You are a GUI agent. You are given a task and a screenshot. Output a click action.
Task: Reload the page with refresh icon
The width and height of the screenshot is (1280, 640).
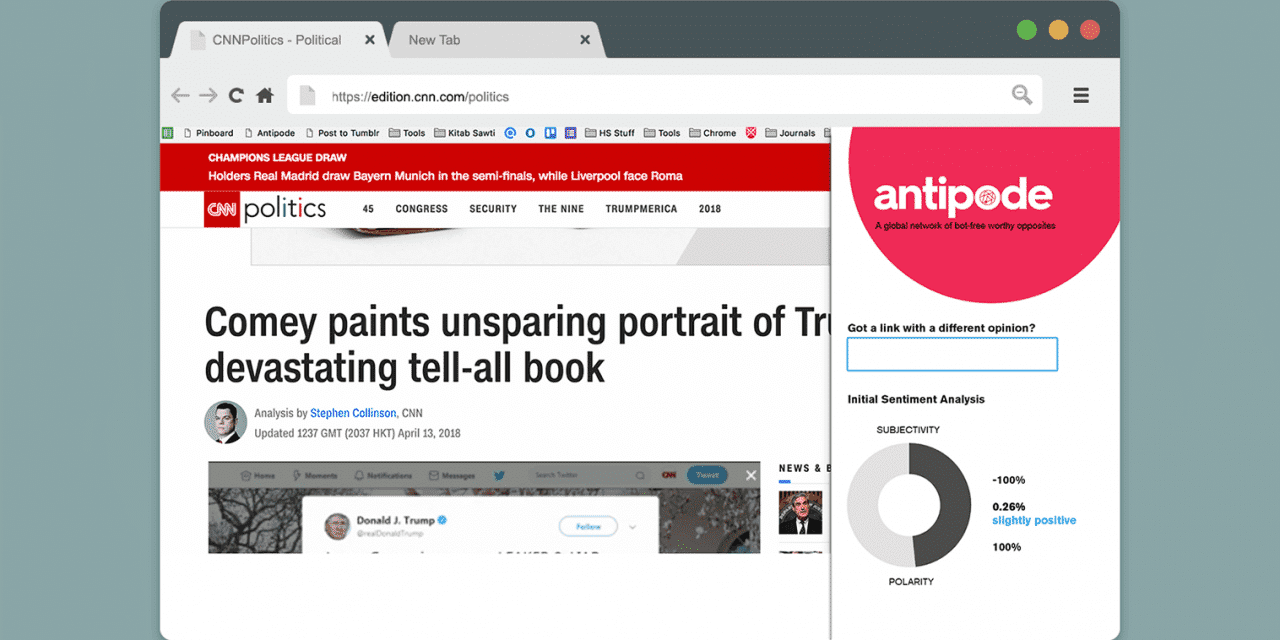(236, 96)
